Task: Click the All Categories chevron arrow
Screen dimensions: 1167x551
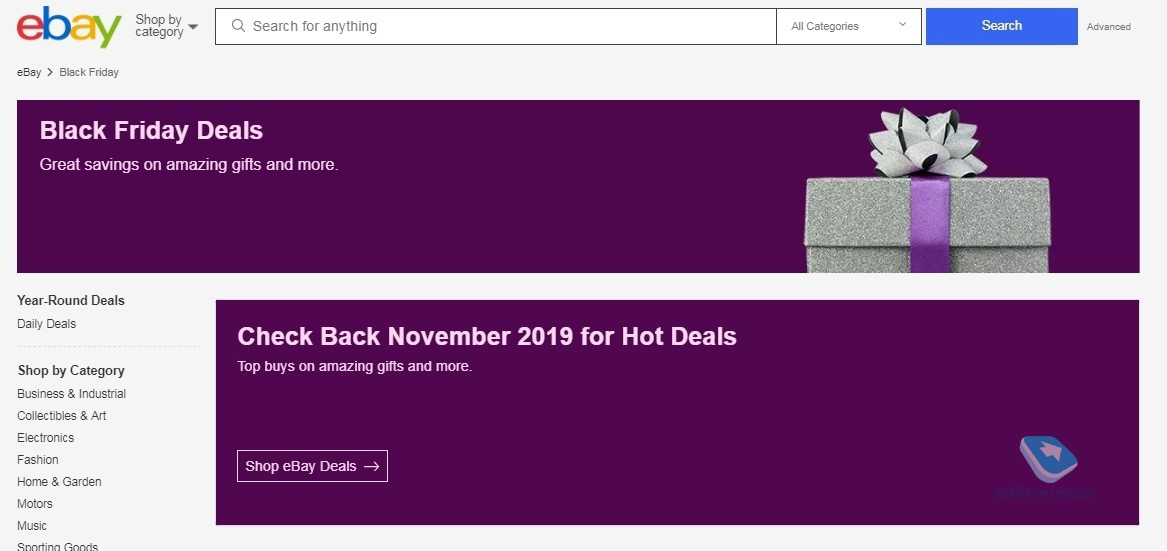Action: pos(903,25)
